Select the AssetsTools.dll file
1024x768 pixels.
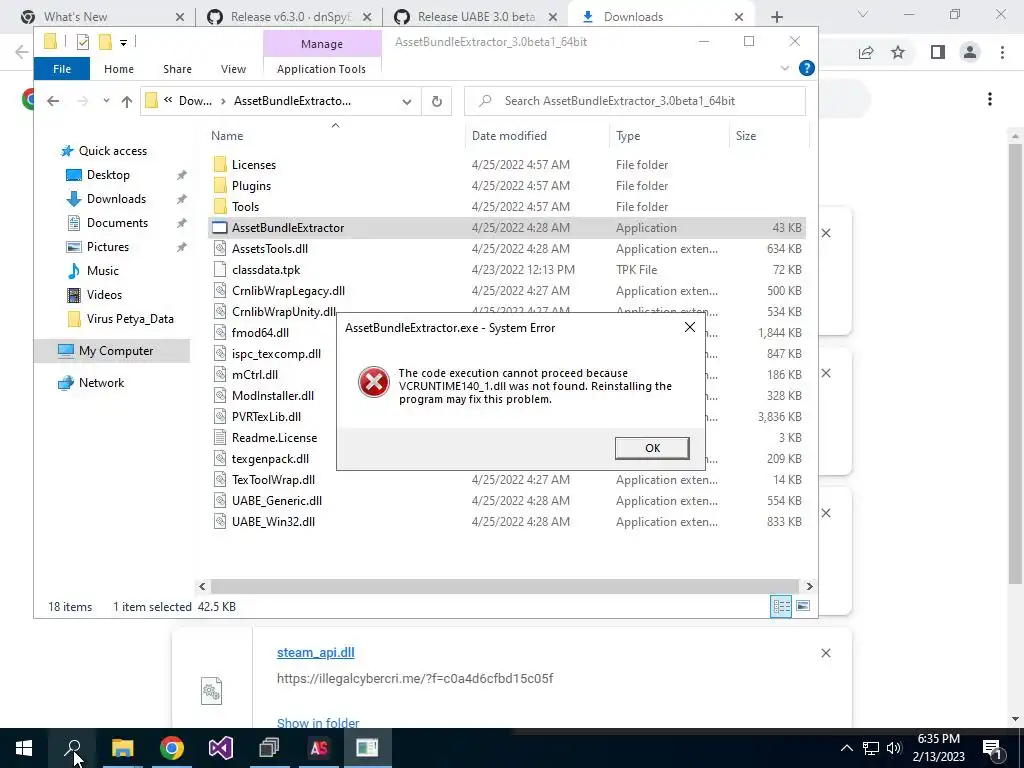pos(507,249)
